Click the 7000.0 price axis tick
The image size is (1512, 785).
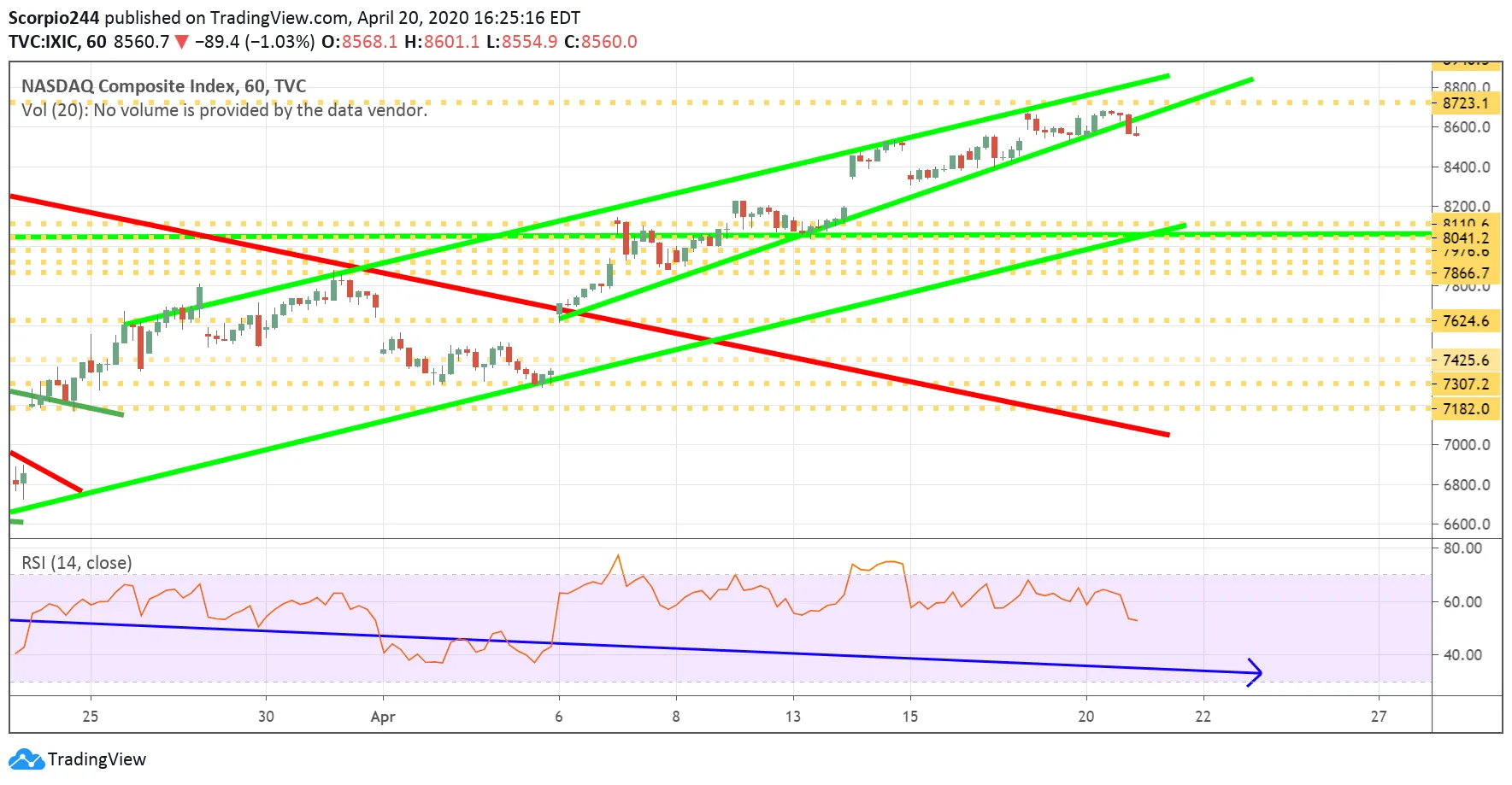tap(1467, 445)
